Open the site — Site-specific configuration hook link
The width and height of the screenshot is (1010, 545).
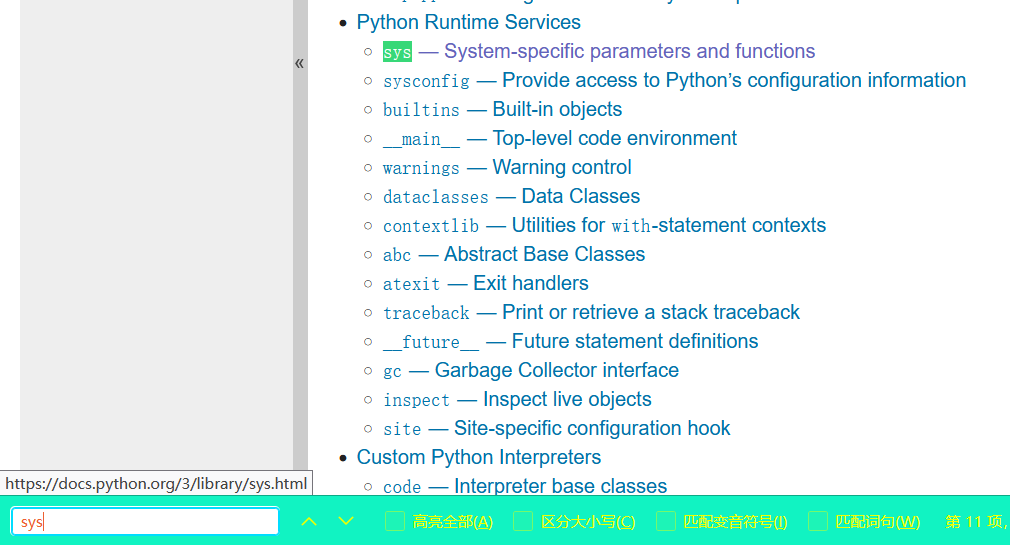(557, 428)
